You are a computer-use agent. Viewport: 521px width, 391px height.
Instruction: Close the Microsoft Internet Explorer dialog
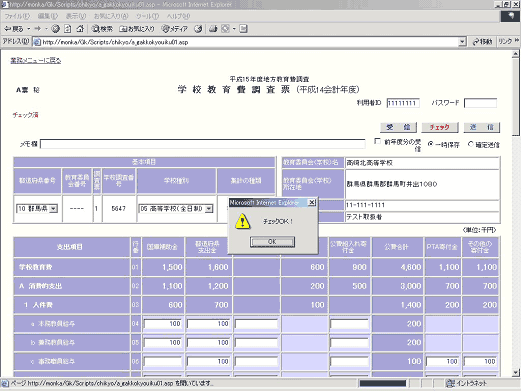(x=312, y=202)
